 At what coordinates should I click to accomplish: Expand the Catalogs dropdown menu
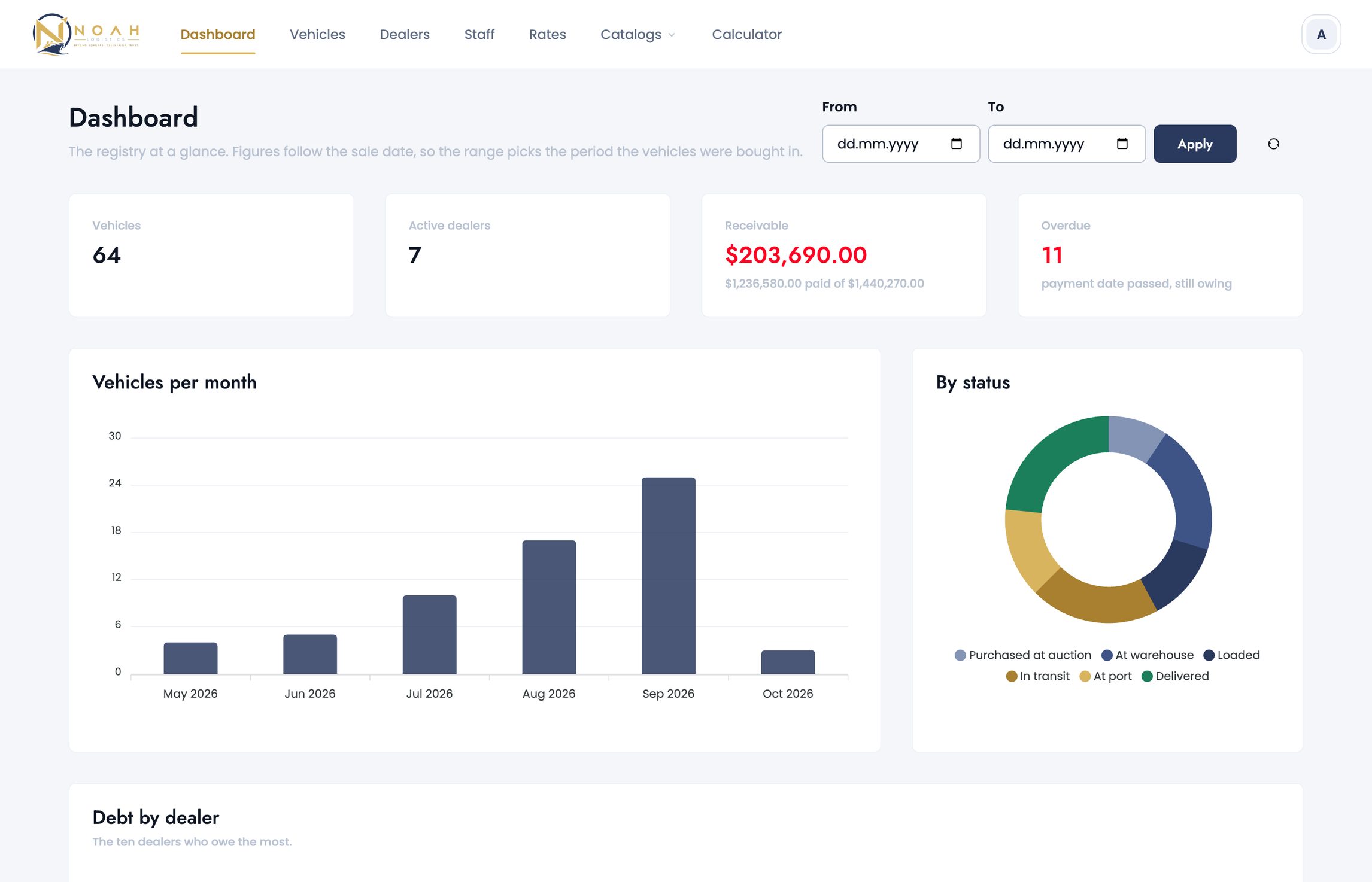point(638,34)
